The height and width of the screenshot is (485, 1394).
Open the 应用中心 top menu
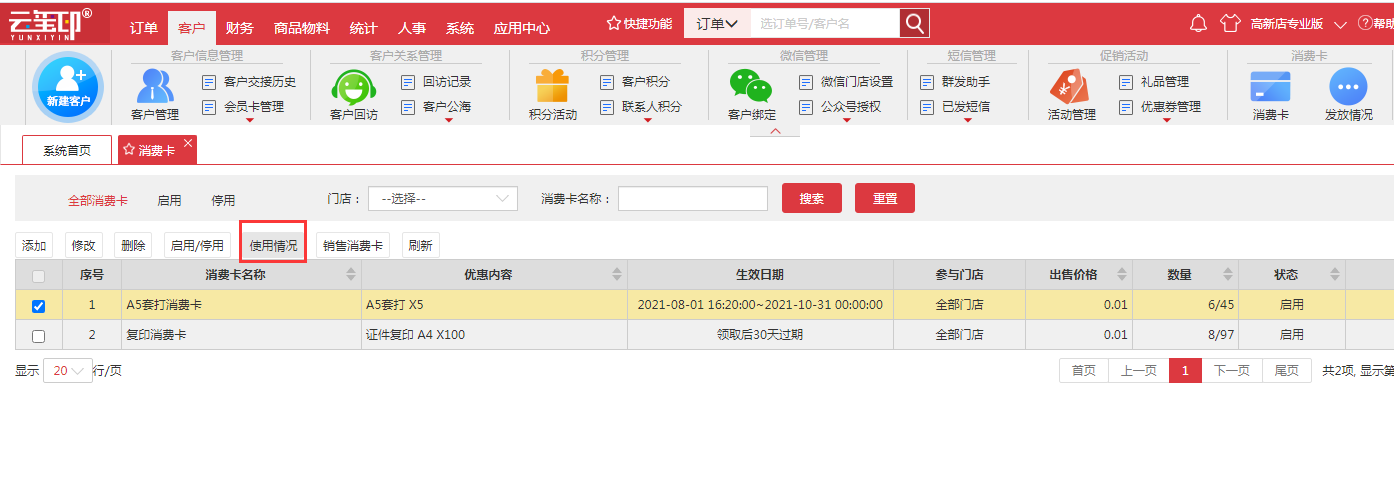522,27
